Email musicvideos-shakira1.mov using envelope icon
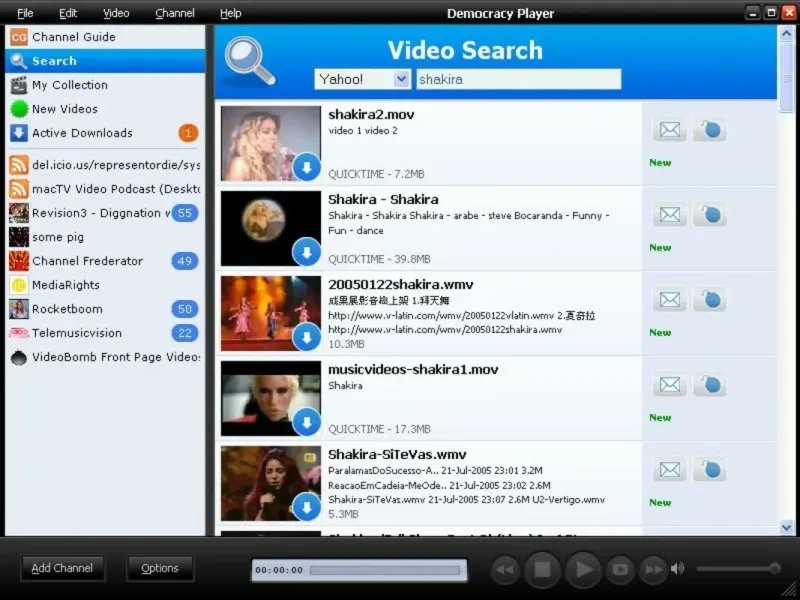 [670, 385]
